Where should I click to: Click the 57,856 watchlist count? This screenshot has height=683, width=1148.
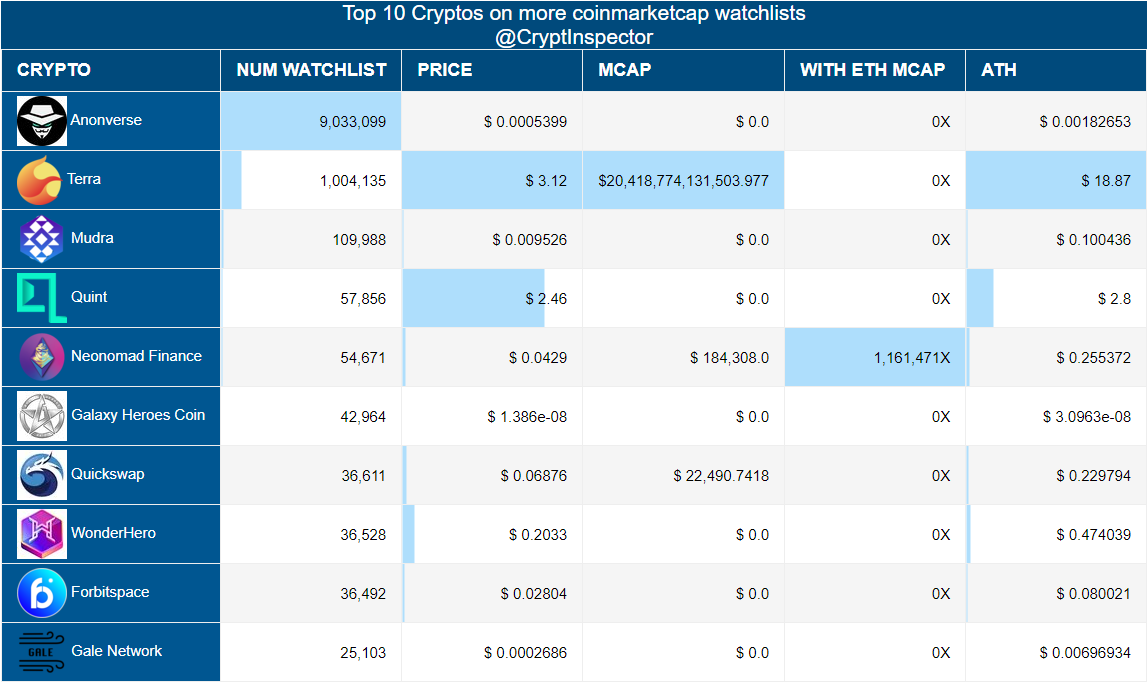363,299
